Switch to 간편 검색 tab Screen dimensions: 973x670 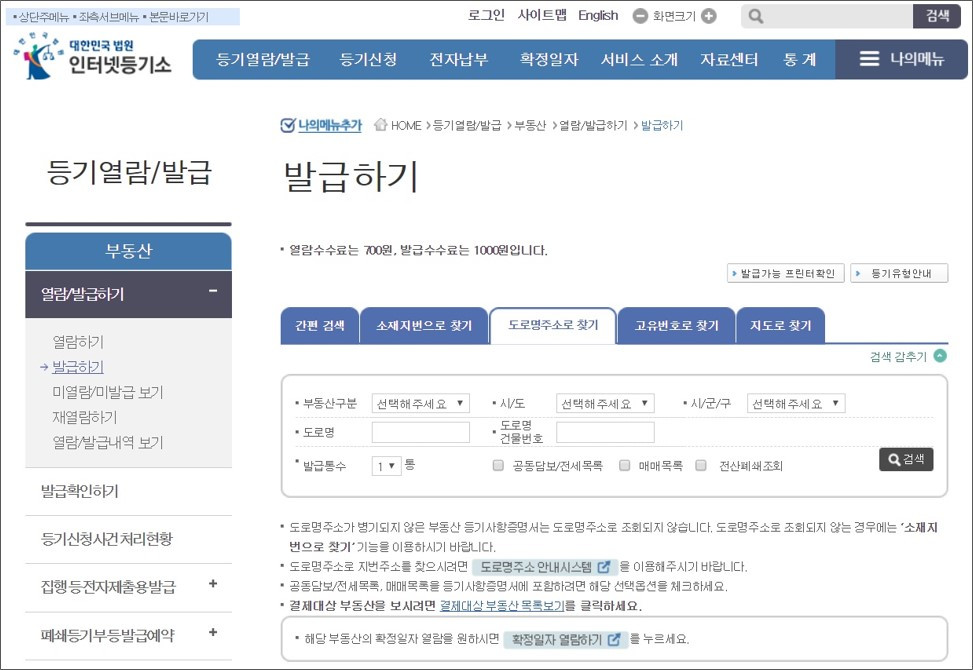[320, 325]
